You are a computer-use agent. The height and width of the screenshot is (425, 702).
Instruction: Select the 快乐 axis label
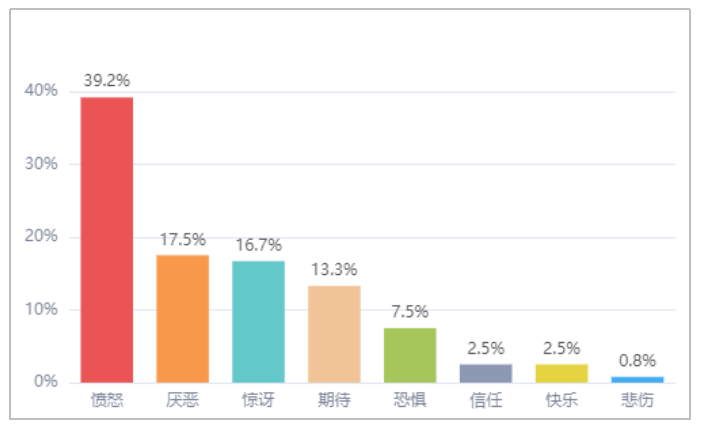click(x=561, y=400)
